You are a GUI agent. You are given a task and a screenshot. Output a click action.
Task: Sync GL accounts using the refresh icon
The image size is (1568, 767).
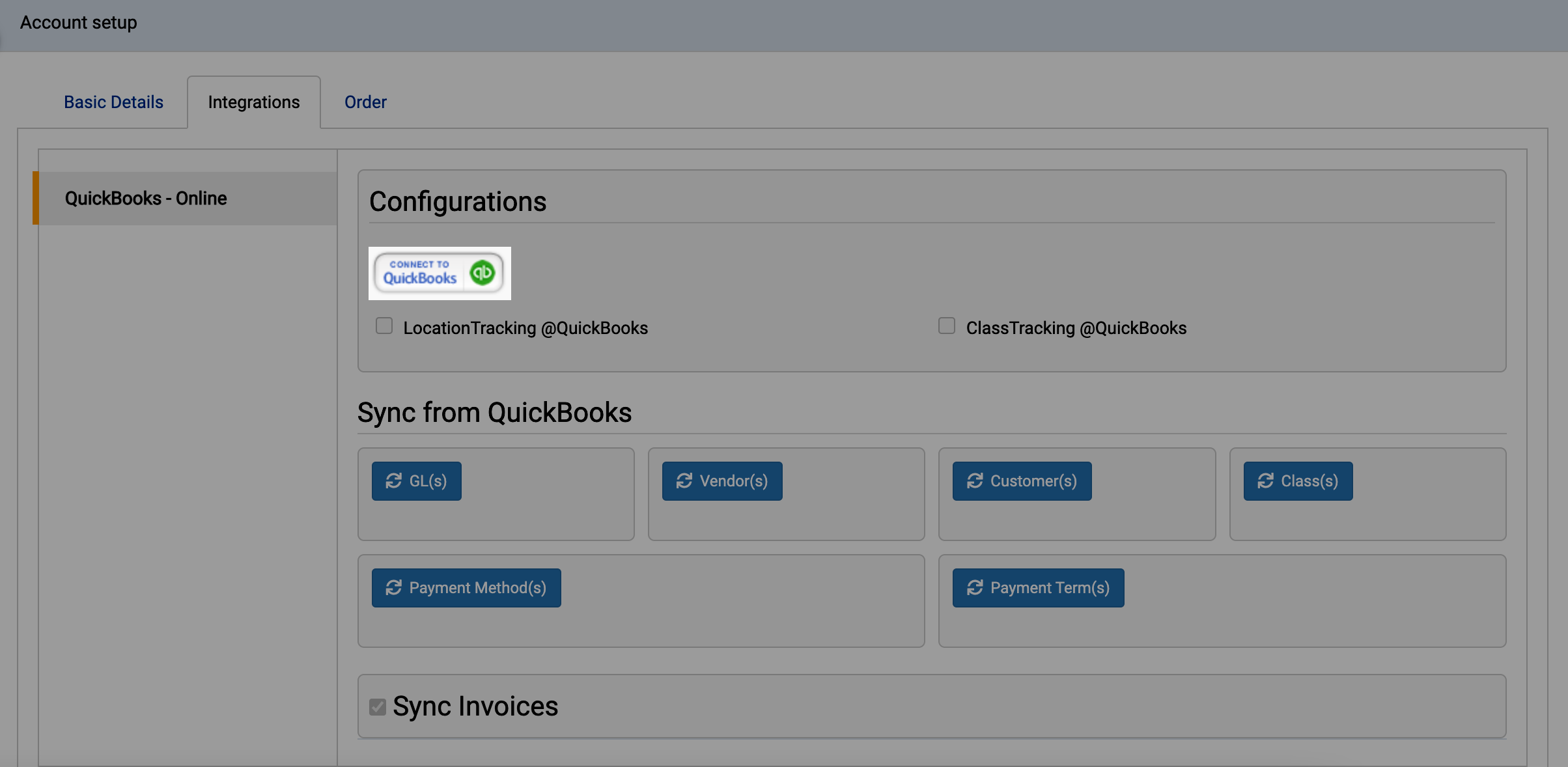click(x=393, y=481)
